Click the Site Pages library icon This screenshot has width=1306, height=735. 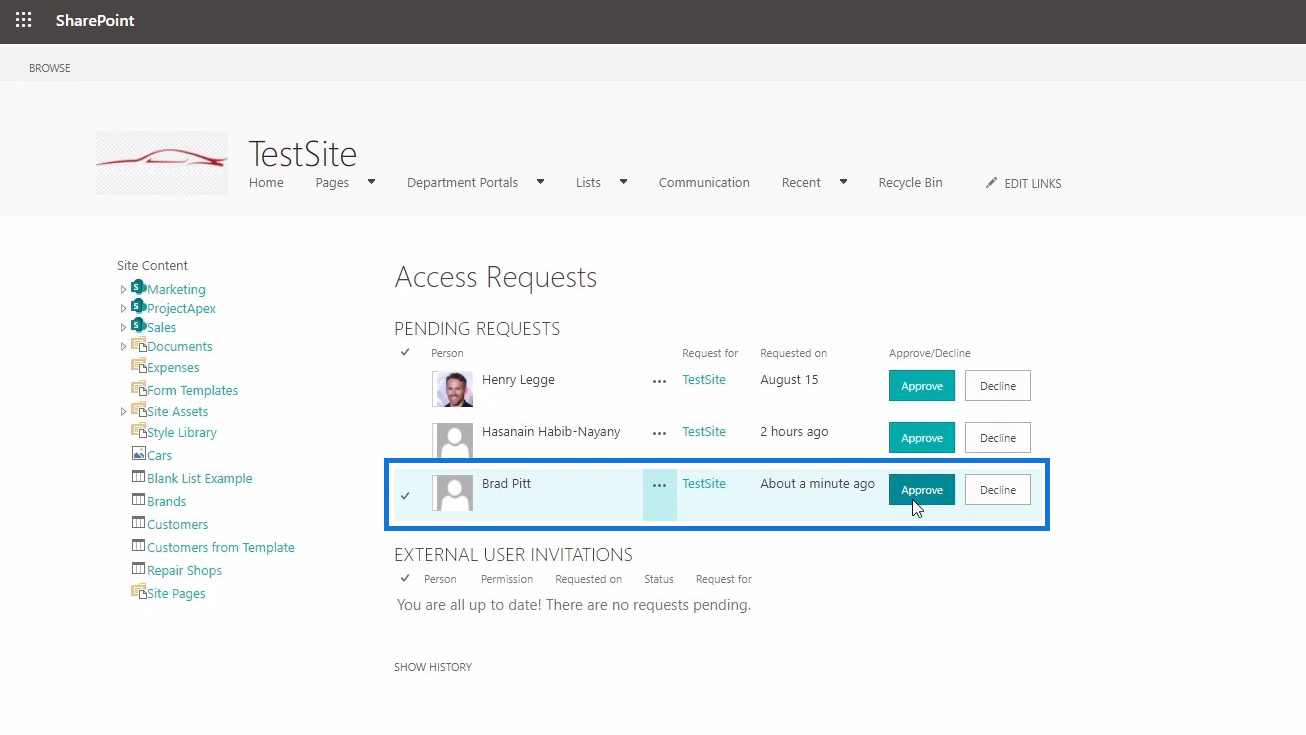tap(139, 592)
